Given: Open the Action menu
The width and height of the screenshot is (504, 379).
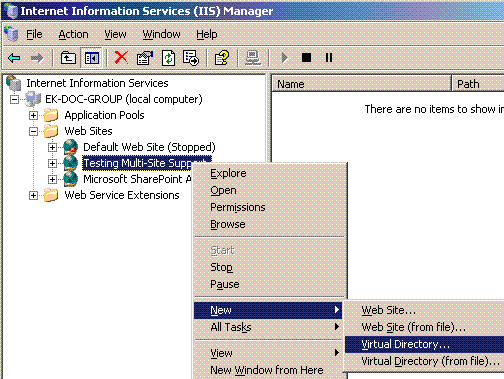Looking at the screenshot, I should tap(73, 34).
